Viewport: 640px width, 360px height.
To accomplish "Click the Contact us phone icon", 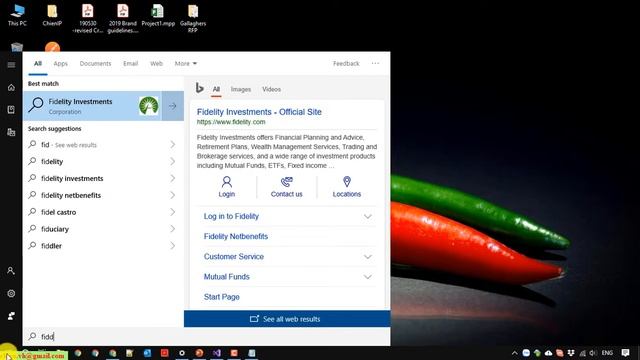I will pyautogui.click(x=287, y=182).
